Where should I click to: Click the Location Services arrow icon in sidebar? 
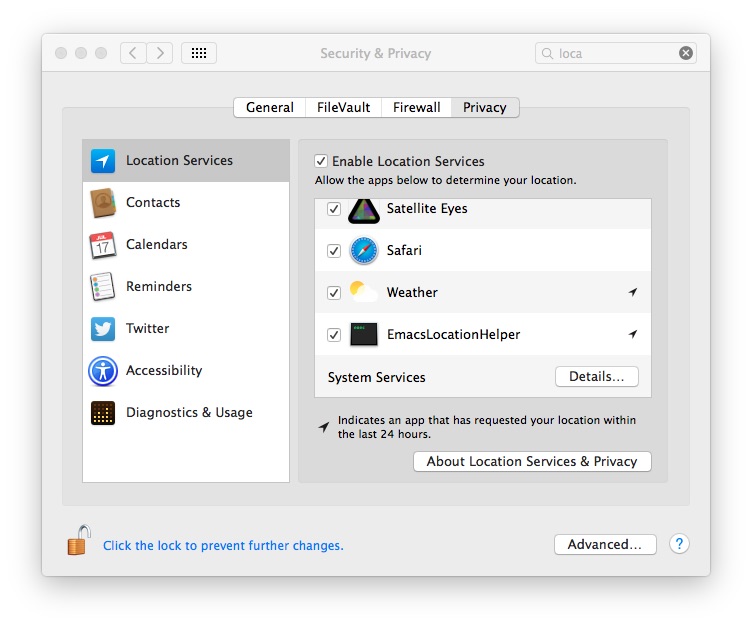pyautogui.click(x=103, y=161)
